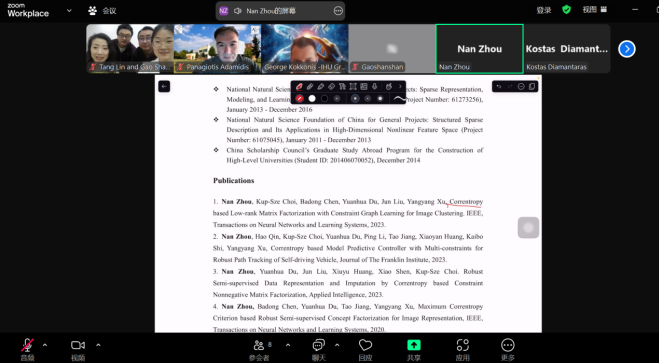Viewport: 659px width, 363px height.
Task: Select the eraser tool
Action: pyautogui.click(x=331, y=87)
